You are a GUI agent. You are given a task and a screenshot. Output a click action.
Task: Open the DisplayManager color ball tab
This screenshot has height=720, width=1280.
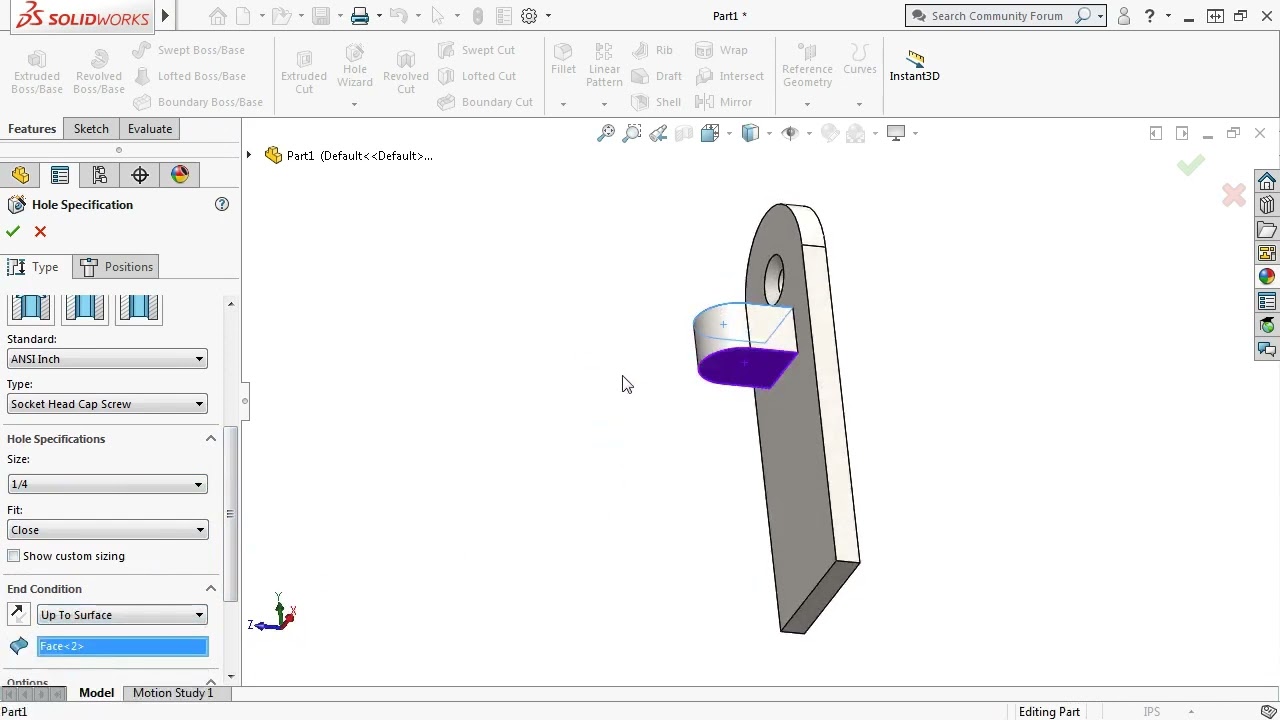[180, 175]
